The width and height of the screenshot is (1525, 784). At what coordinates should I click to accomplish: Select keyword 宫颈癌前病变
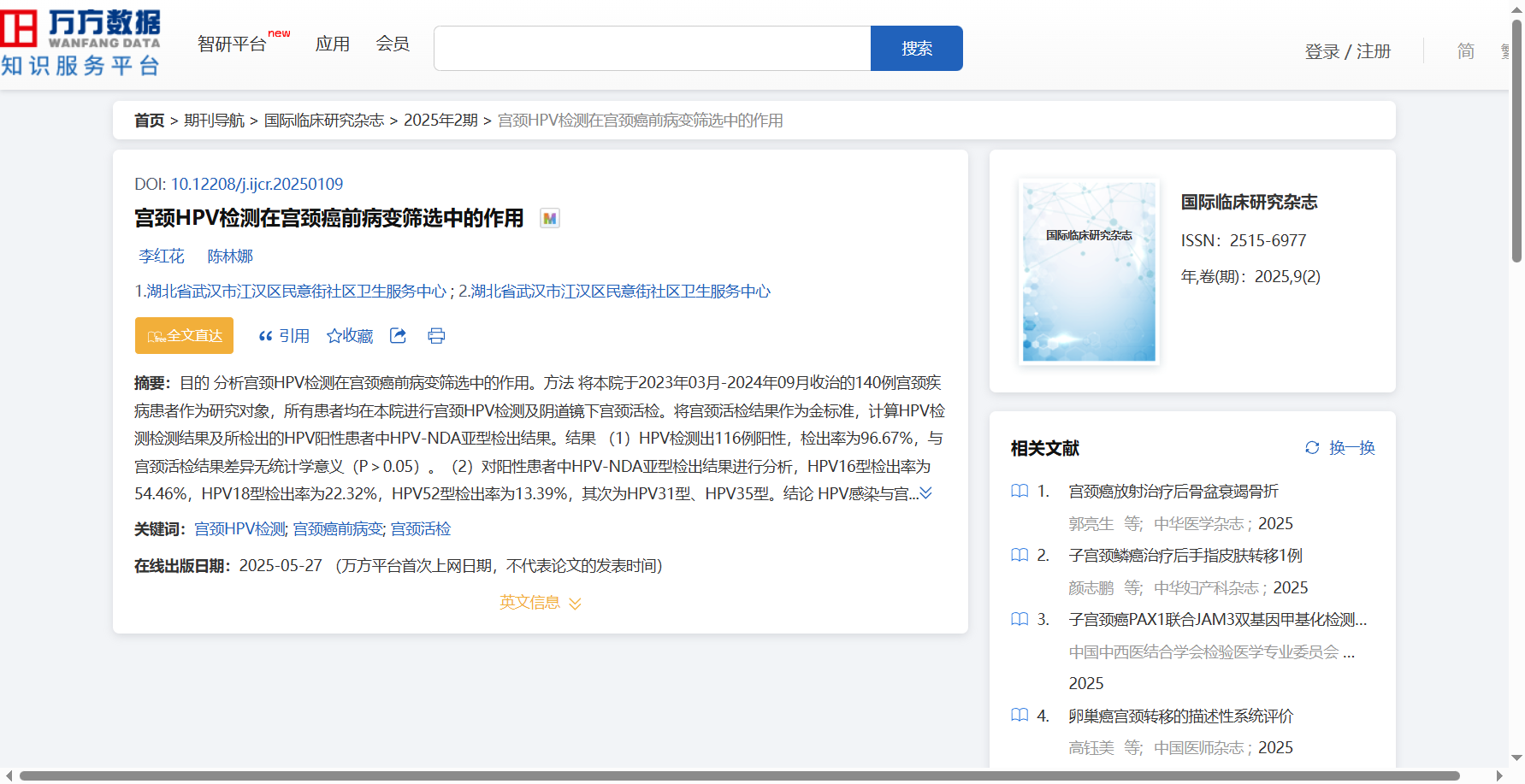point(339,529)
